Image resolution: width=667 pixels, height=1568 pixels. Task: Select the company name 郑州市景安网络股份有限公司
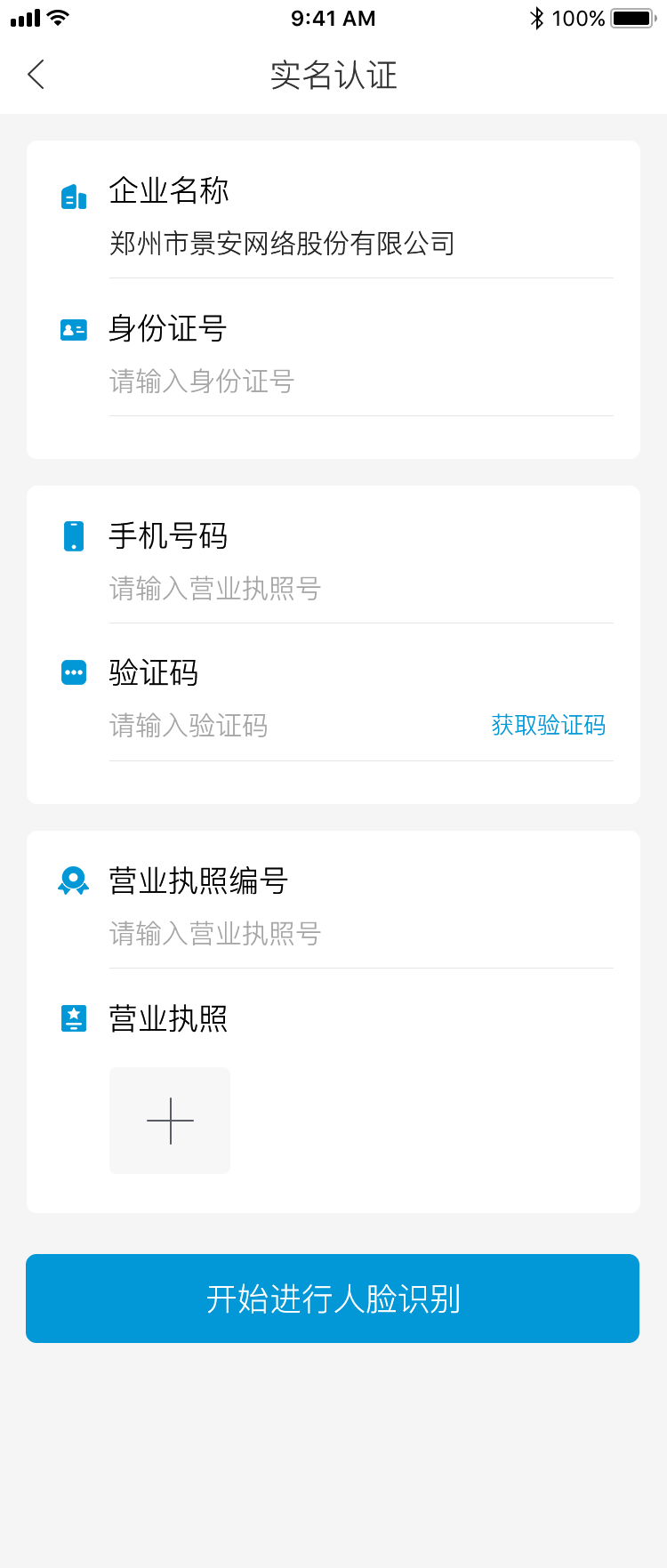[282, 244]
